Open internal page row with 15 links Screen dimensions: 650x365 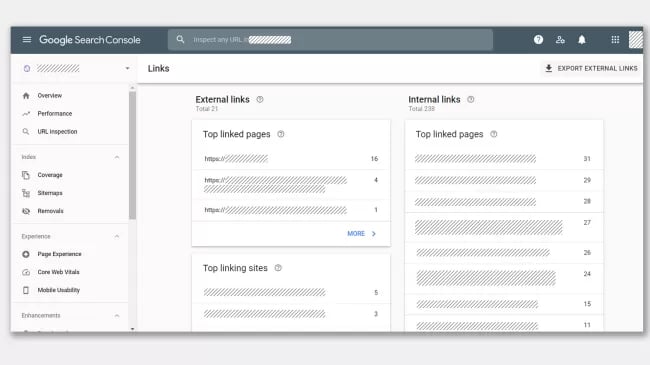(504, 304)
